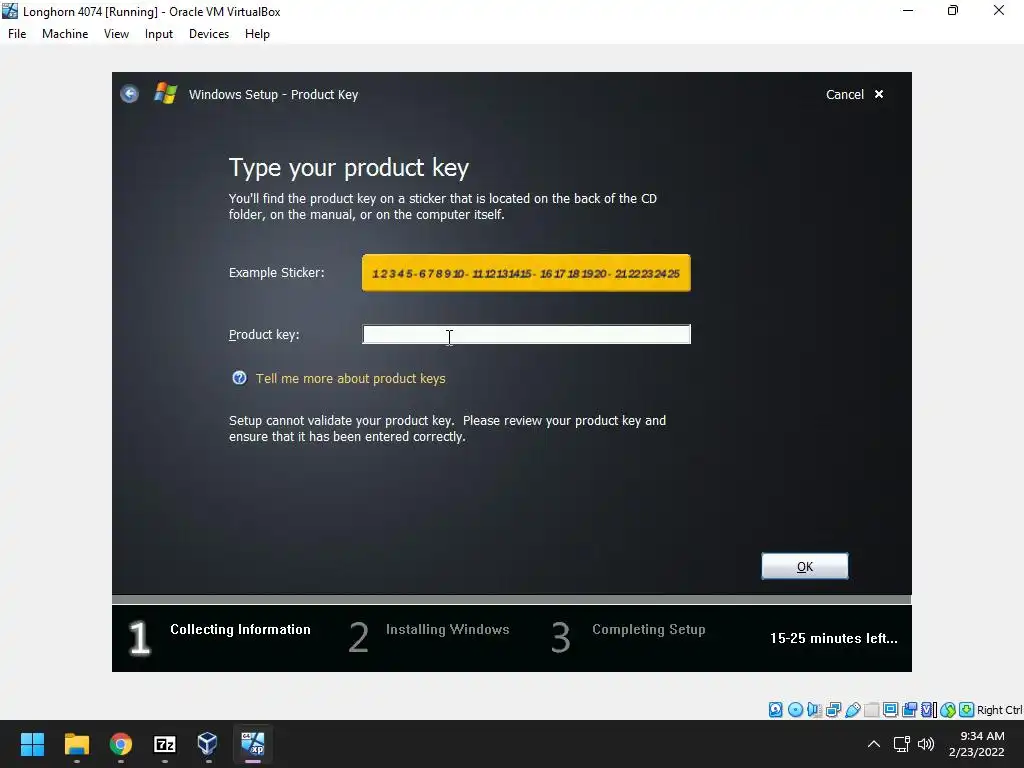Open the File menu
Screen dimensions: 1024x768
tap(17, 34)
